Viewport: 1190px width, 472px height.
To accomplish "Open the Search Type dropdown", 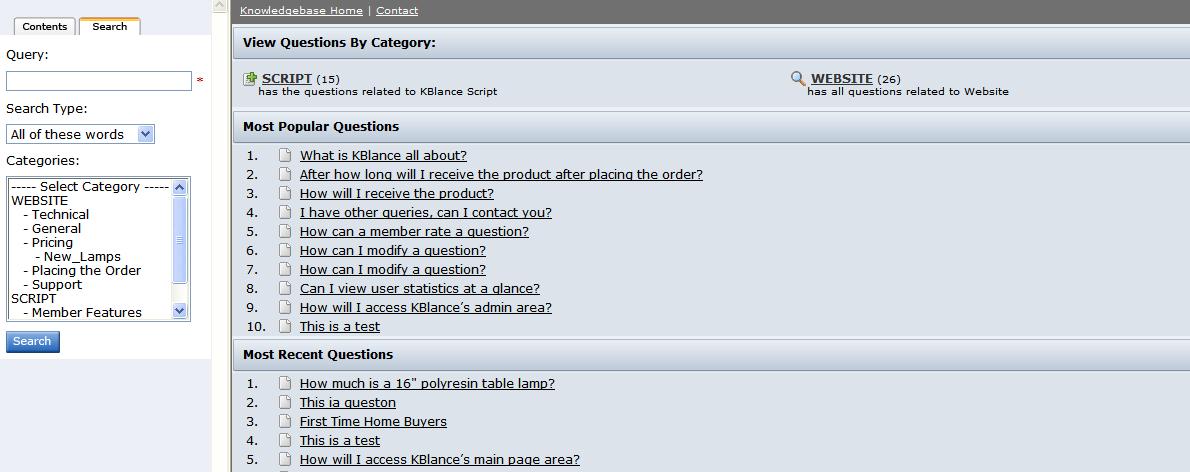I will pos(80,134).
